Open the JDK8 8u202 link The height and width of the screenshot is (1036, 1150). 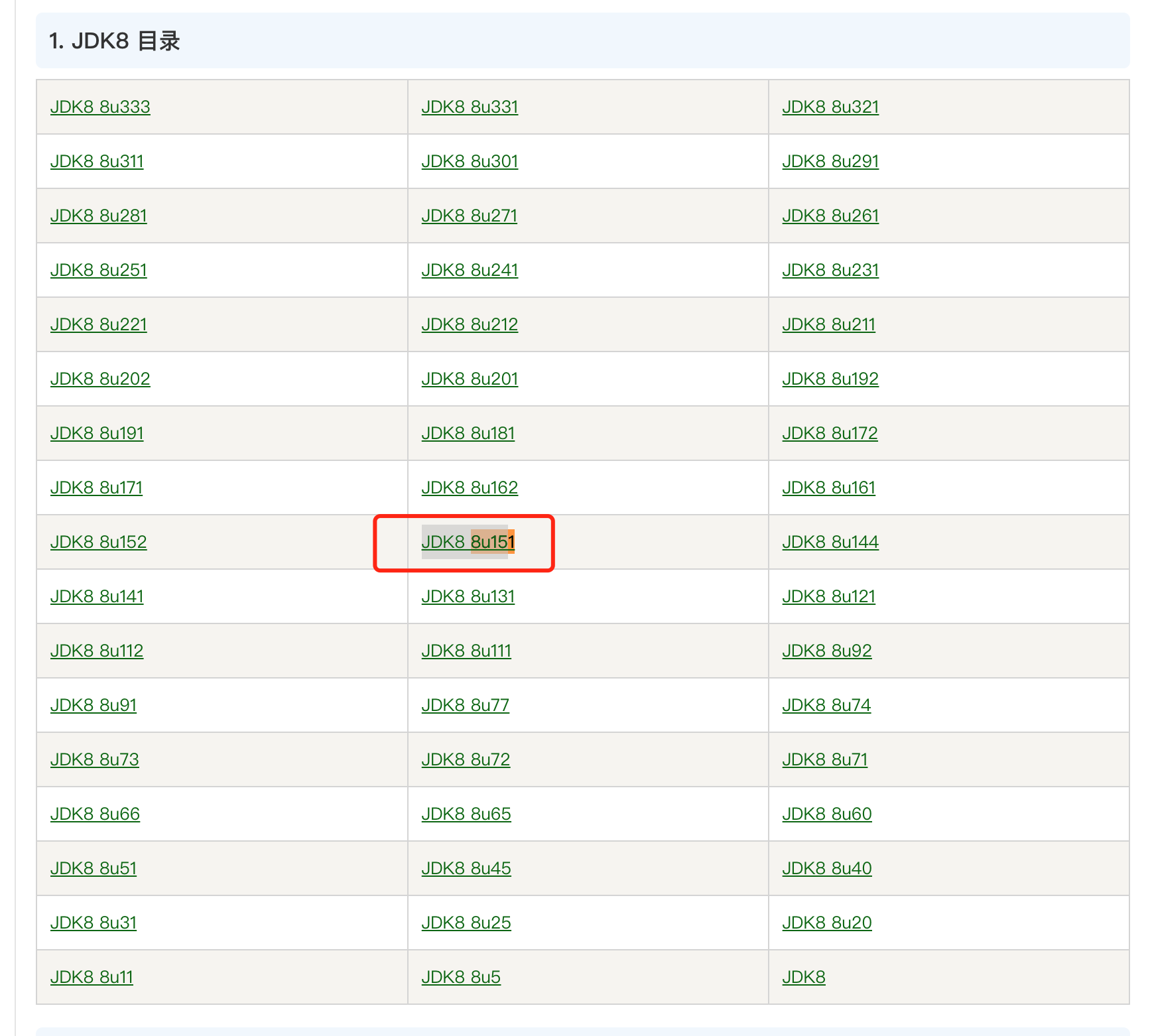[x=100, y=379]
